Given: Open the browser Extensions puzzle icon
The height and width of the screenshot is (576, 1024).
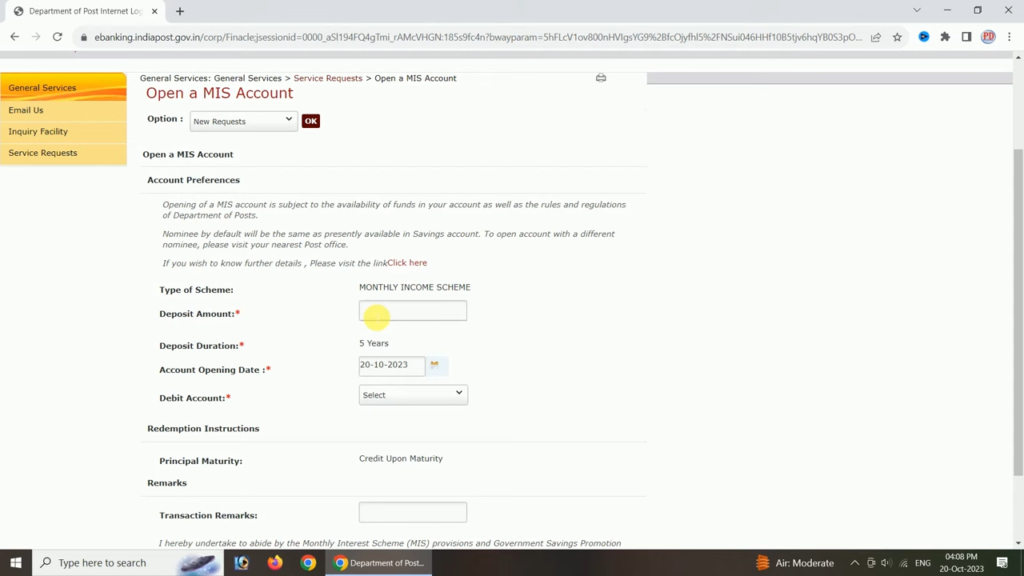Looking at the screenshot, I should pyautogui.click(x=945, y=37).
